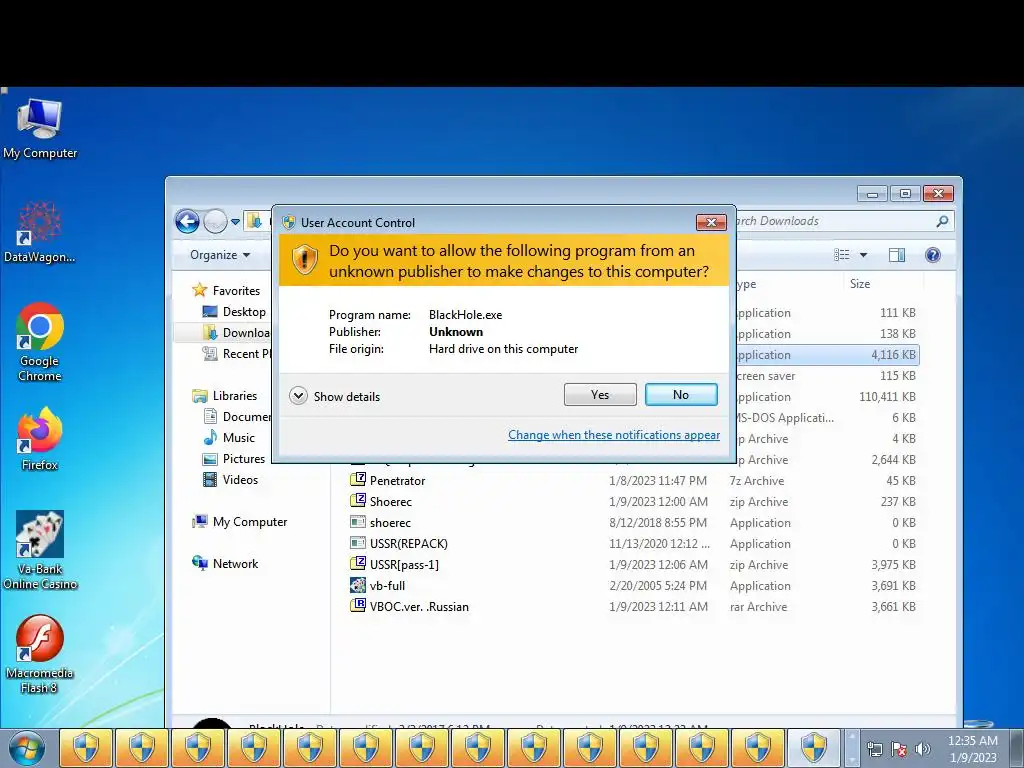The image size is (1024, 768).
Task: Launch Firefox from the desktop
Action: (40, 439)
